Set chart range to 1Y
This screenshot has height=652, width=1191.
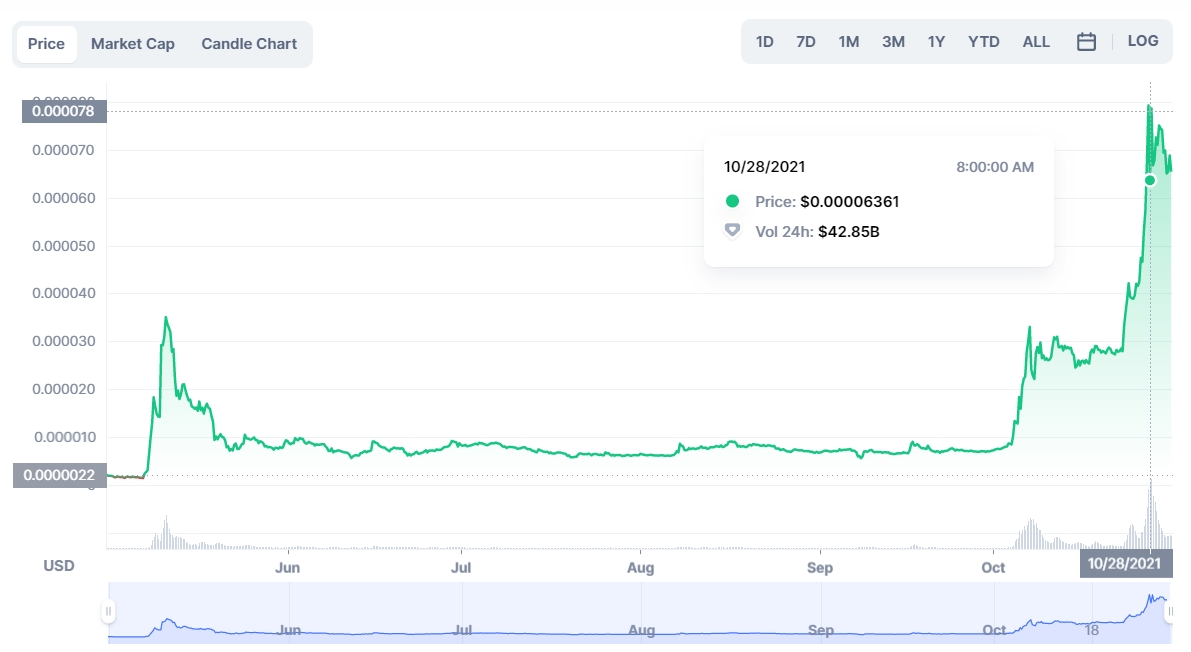click(936, 42)
